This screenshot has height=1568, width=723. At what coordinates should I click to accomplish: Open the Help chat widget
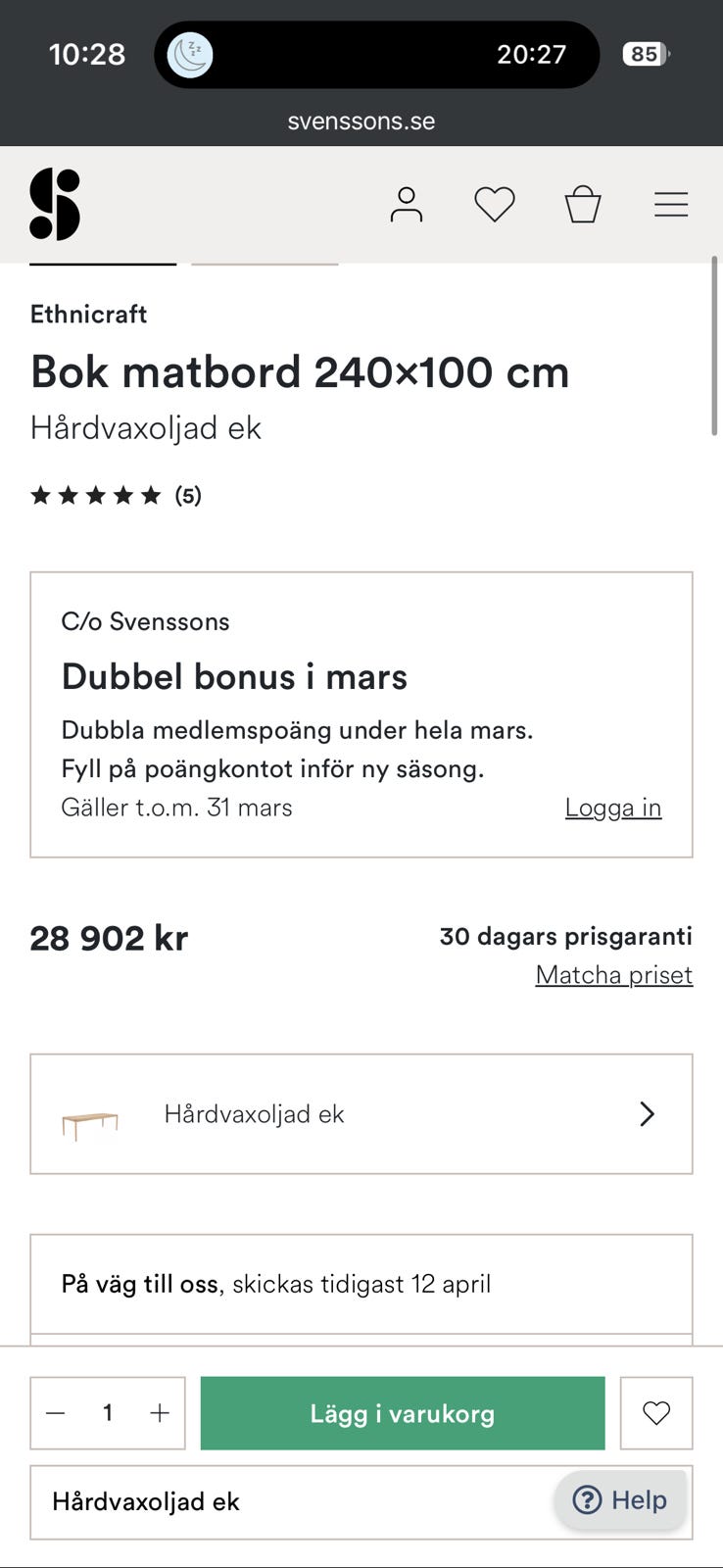click(x=620, y=1499)
